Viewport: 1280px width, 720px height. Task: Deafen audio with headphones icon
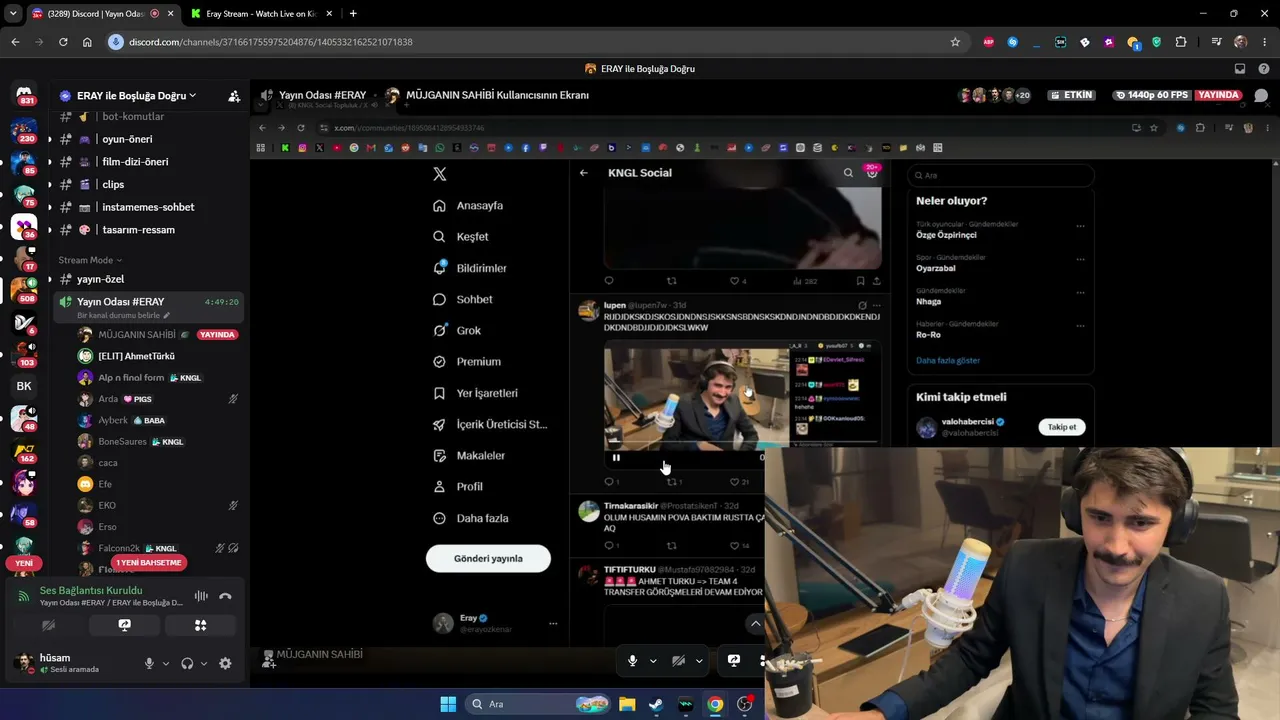[x=187, y=663]
